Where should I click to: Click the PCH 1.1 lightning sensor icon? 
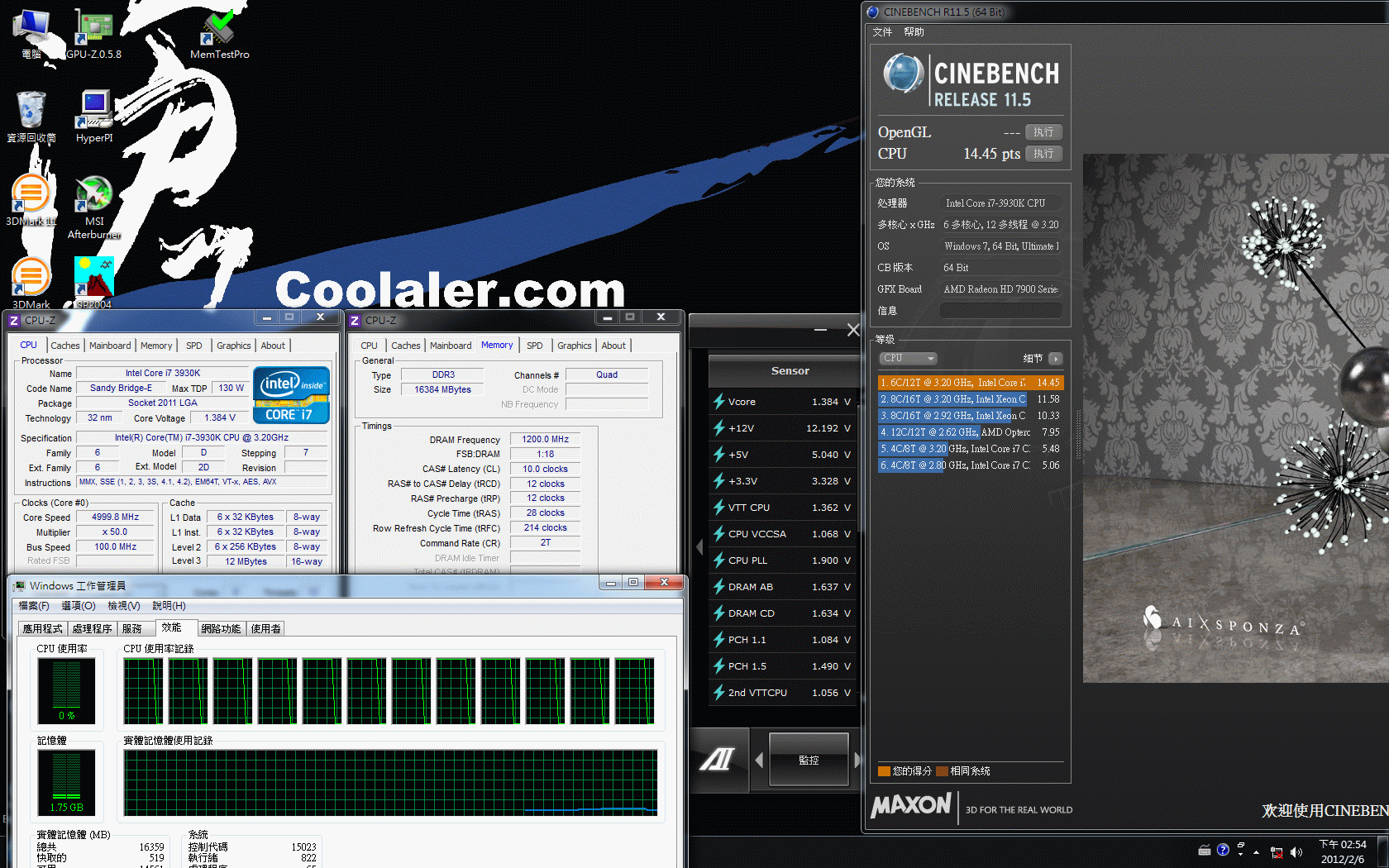pos(719,640)
